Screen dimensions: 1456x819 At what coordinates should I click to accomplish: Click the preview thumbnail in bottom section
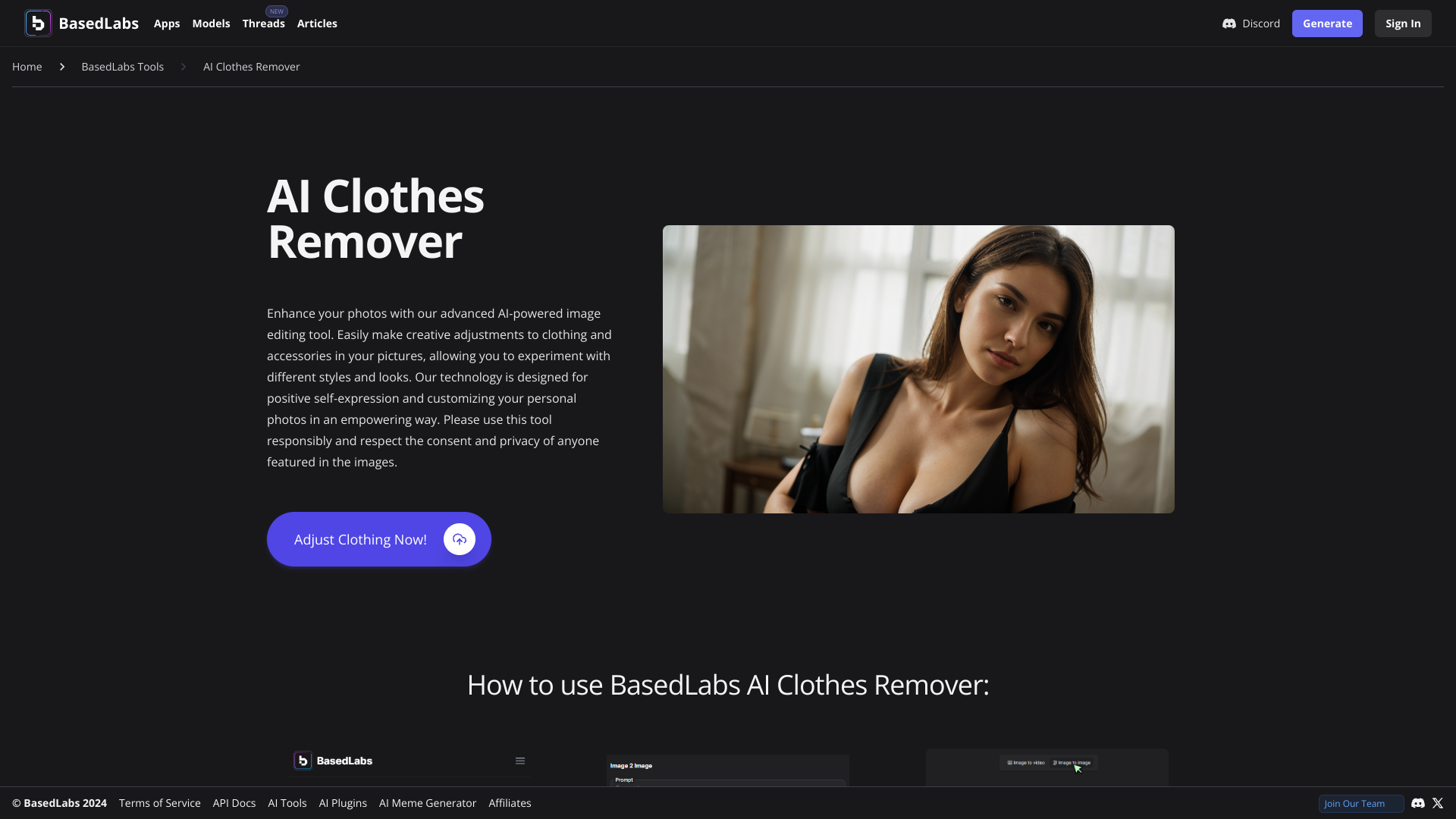(x=728, y=767)
